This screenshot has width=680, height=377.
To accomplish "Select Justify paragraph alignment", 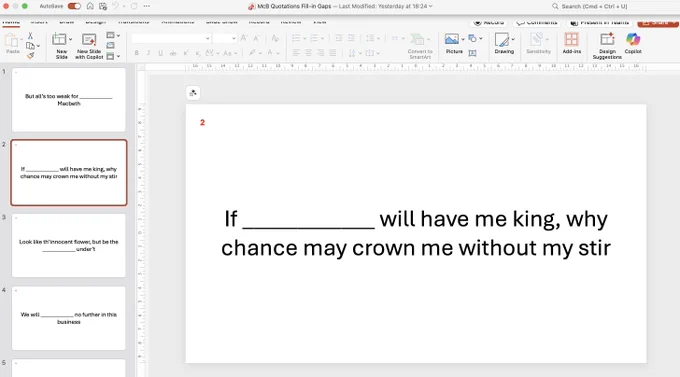I will coord(333,53).
